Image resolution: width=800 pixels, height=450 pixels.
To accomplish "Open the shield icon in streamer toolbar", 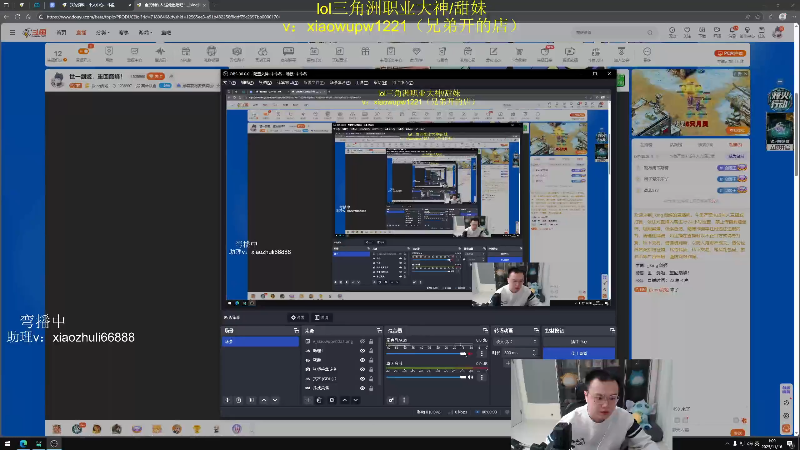I will point(109,52).
